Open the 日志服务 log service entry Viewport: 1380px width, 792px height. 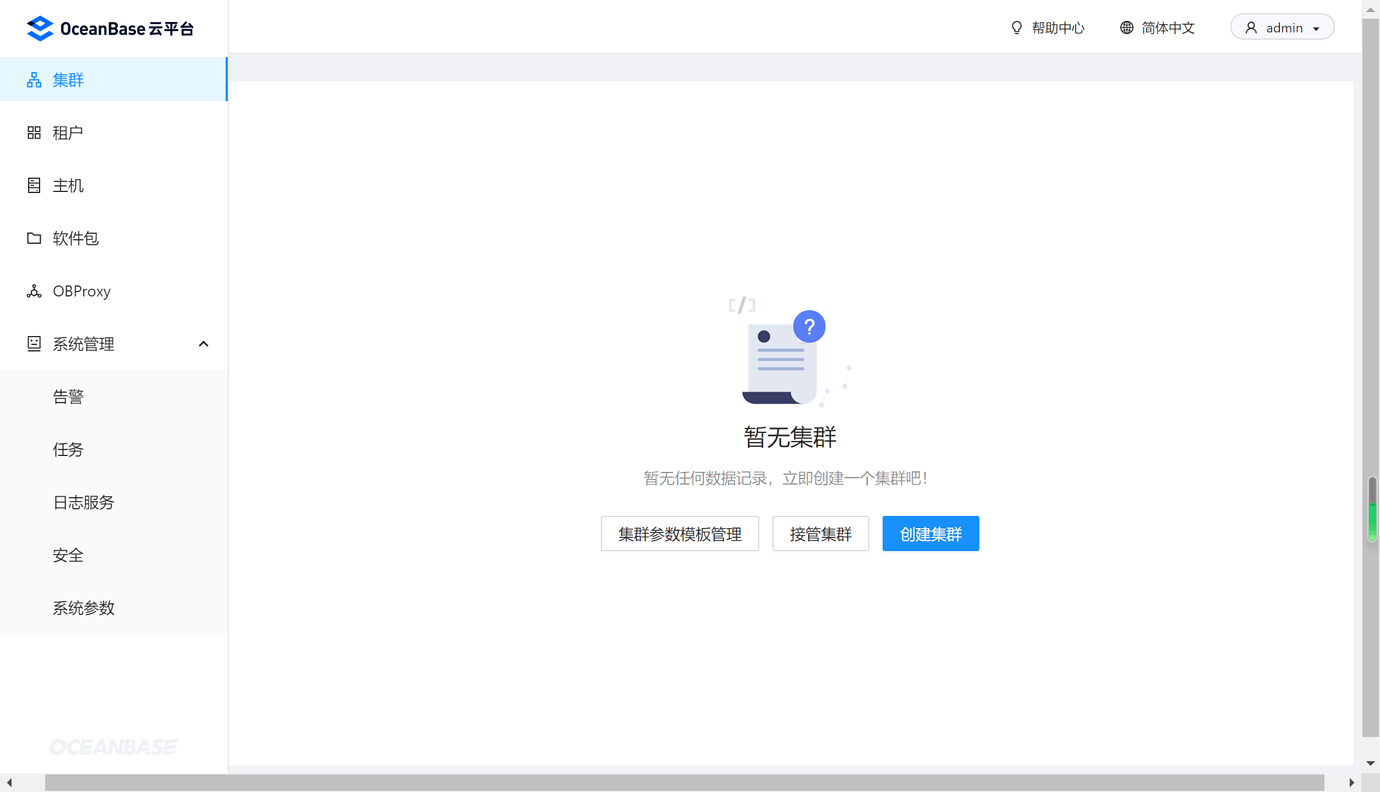83,502
